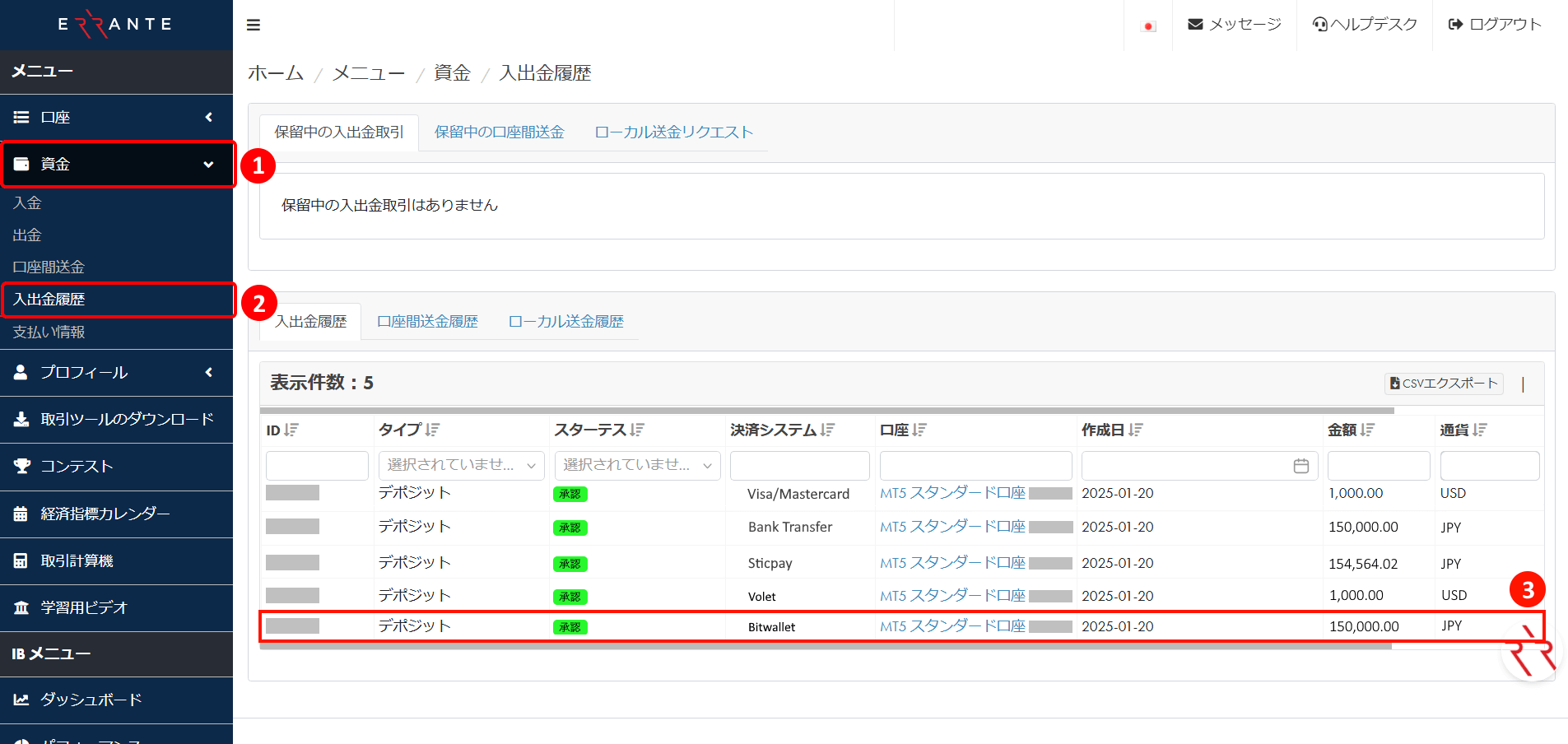Open the MT5 スタンダード口座 link in Bitwallet row
The width and height of the screenshot is (1568, 744).
pos(951,625)
